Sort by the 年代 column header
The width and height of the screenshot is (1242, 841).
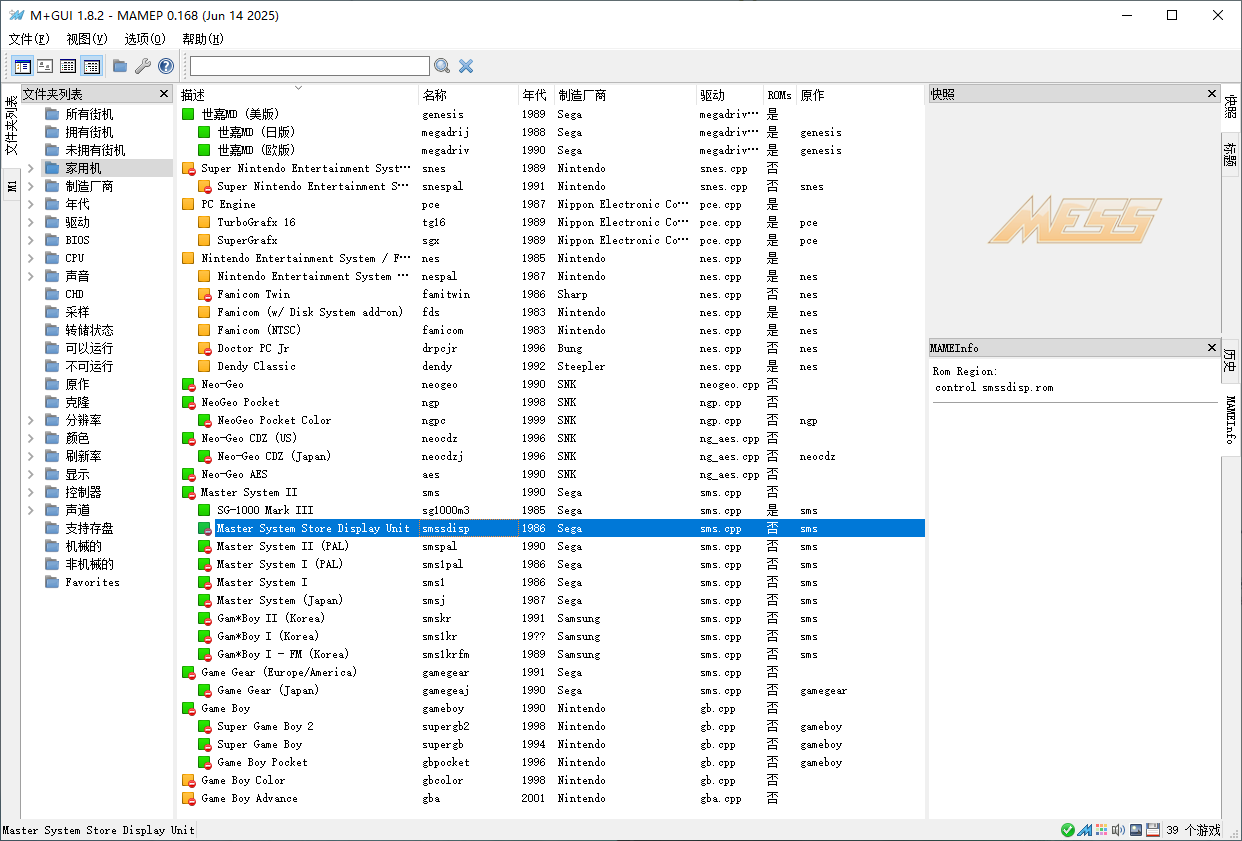point(535,95)
